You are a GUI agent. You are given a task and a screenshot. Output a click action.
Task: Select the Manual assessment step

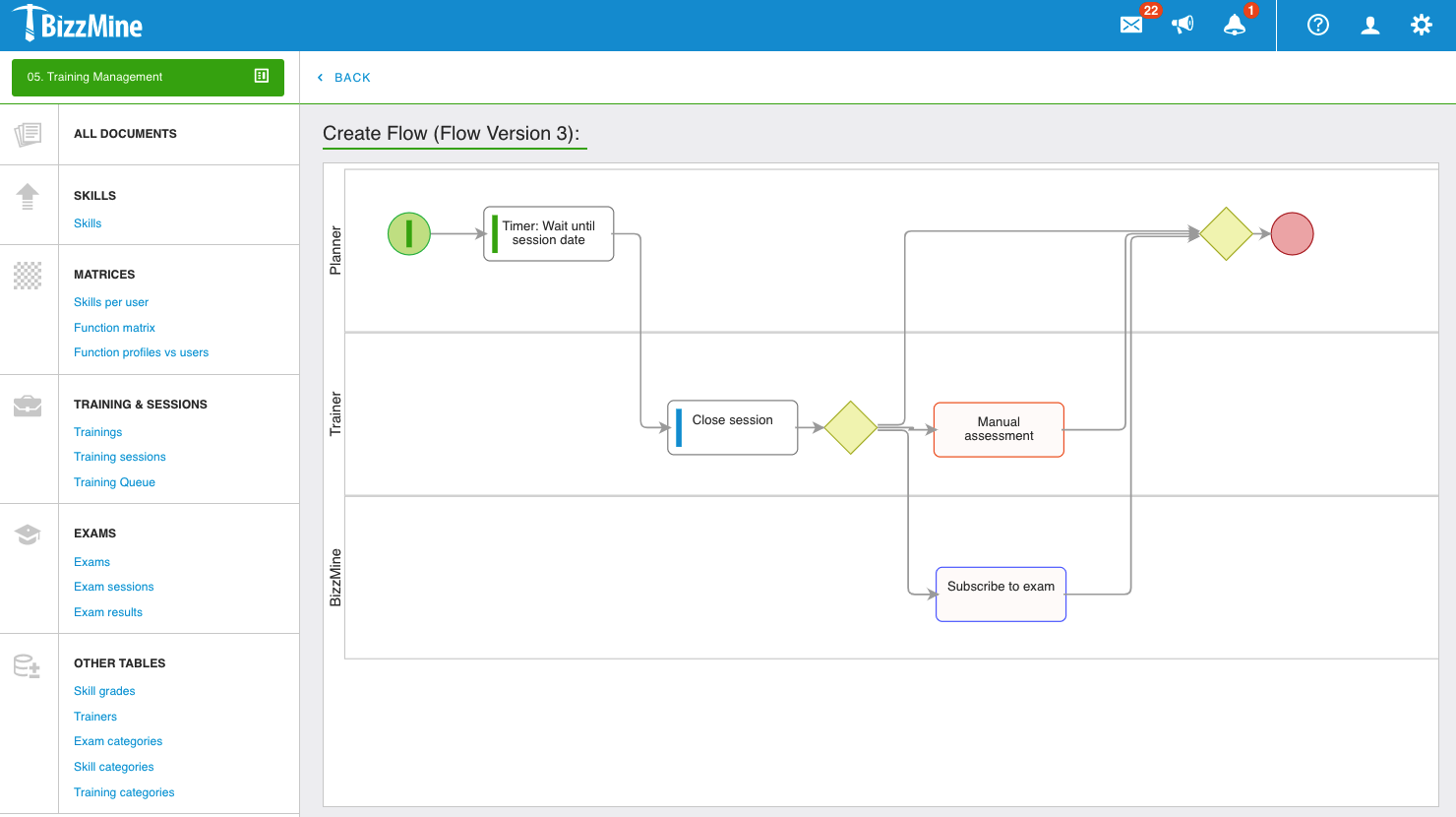[x=999, y=429]
